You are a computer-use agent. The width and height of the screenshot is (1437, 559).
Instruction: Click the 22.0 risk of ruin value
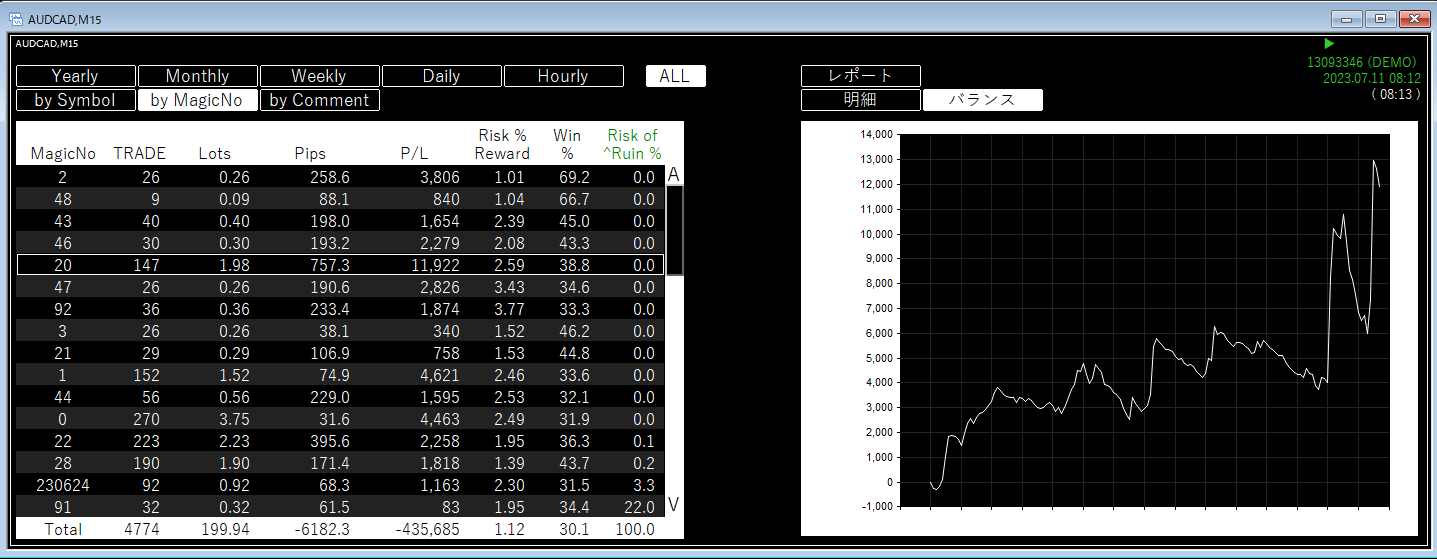pos(639,507)
